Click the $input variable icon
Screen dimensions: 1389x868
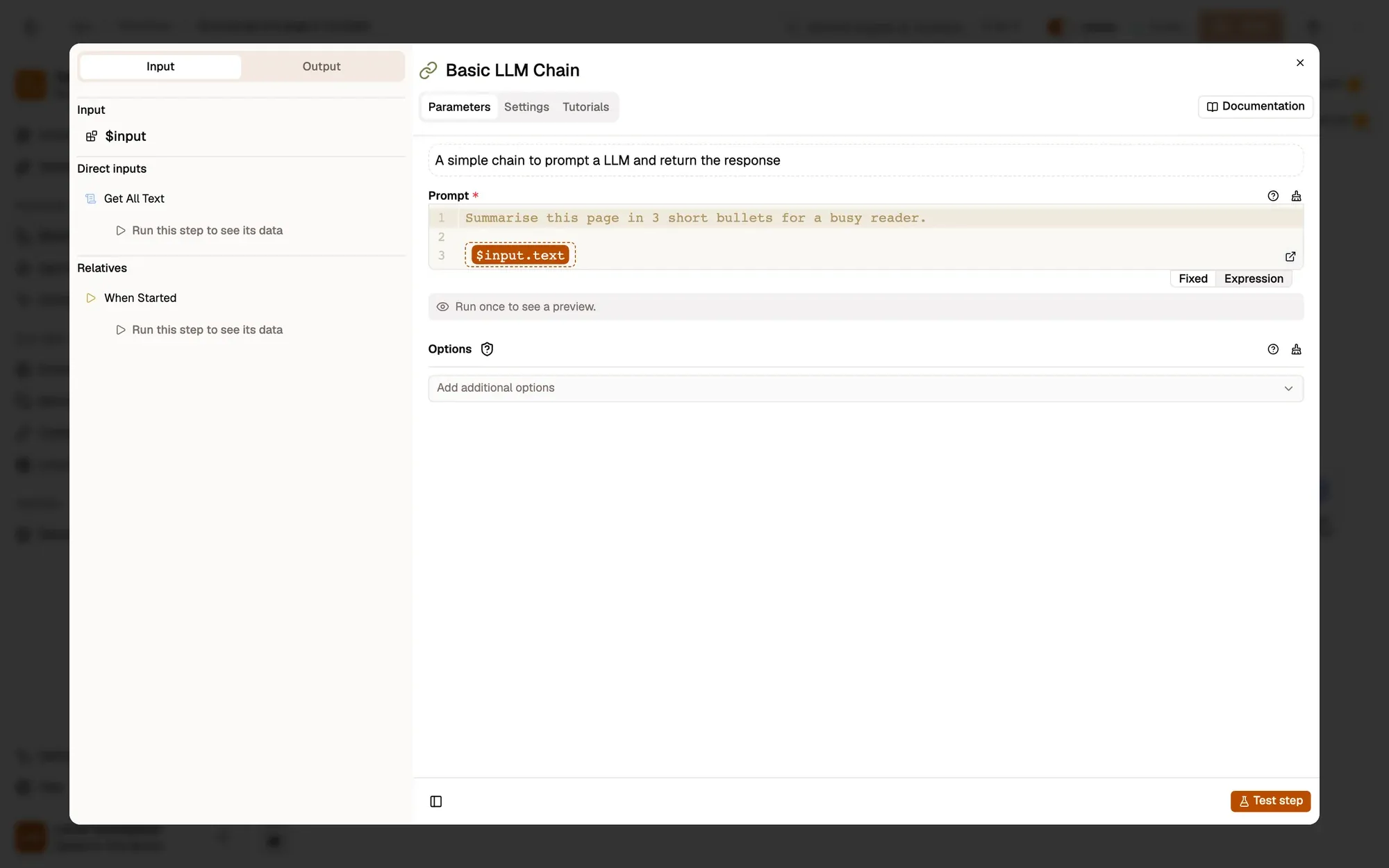(x=91, y=136)
